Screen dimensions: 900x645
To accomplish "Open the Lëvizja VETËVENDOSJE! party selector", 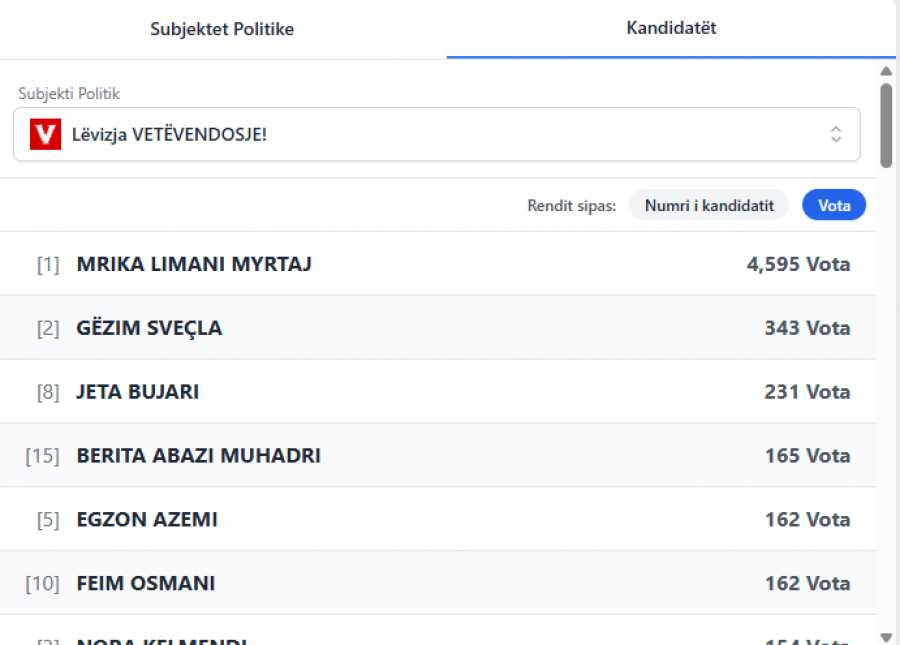I will (436, 134).
